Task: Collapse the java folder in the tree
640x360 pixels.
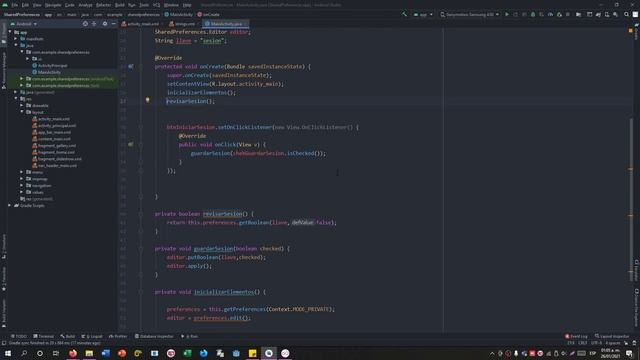Action: 16,45
